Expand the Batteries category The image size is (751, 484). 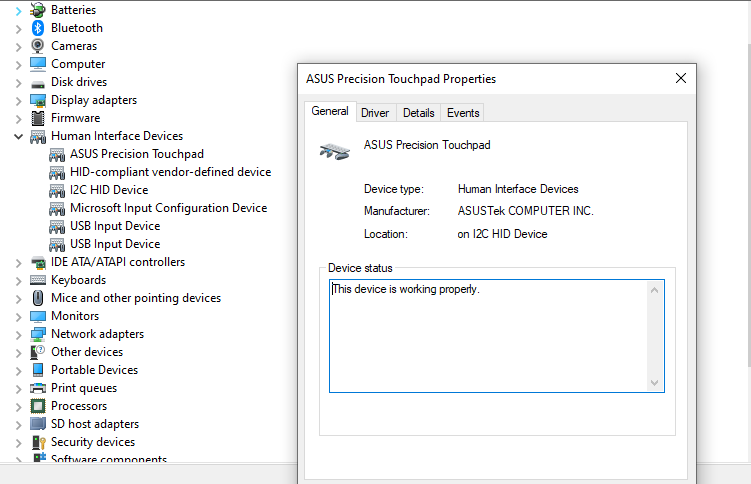18,11
